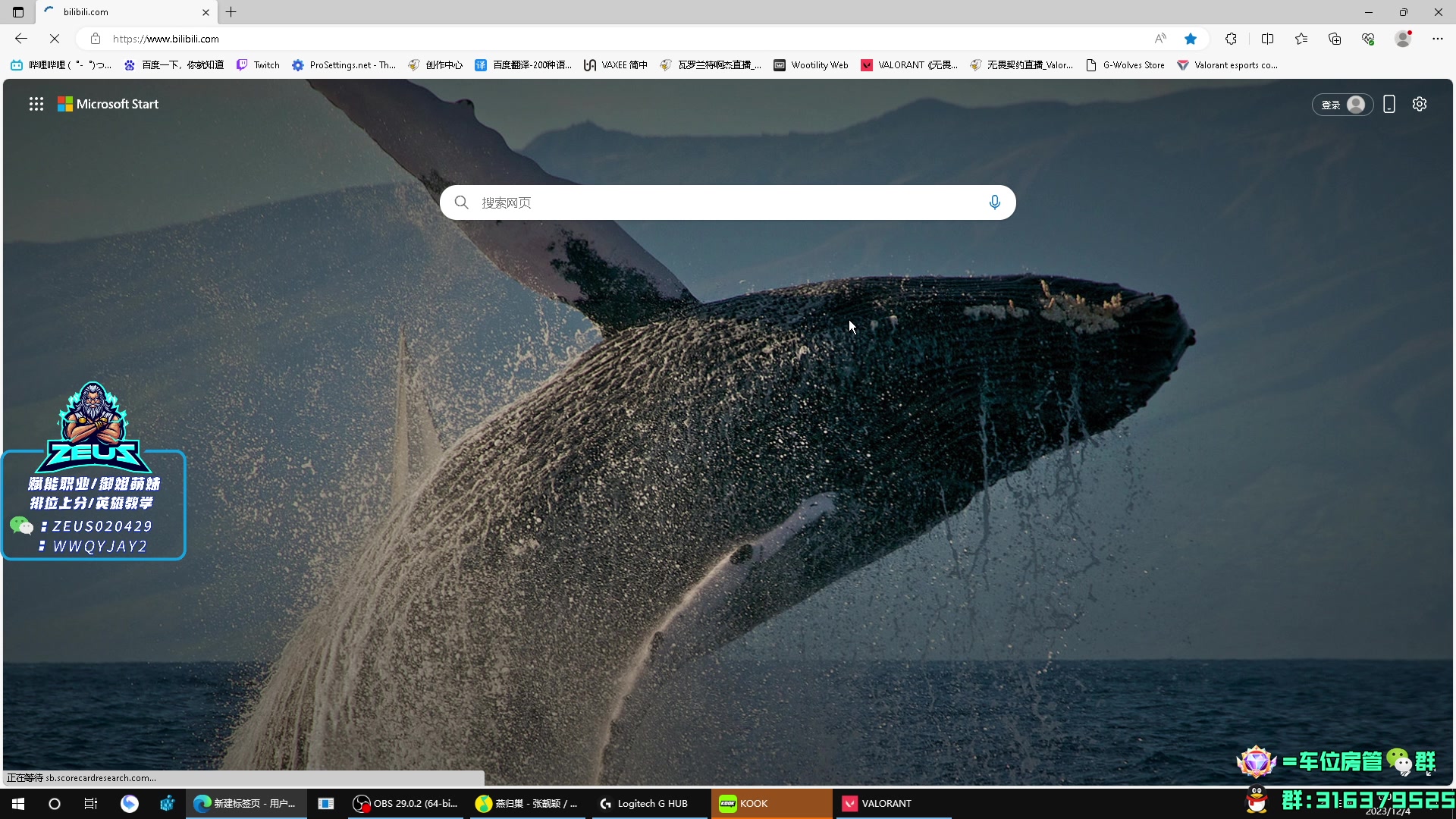Image resolution: width=1456 pixels, height=819 pixels.
Task: Open the ProSettings.net bookmark
Action: pos(344,65)
